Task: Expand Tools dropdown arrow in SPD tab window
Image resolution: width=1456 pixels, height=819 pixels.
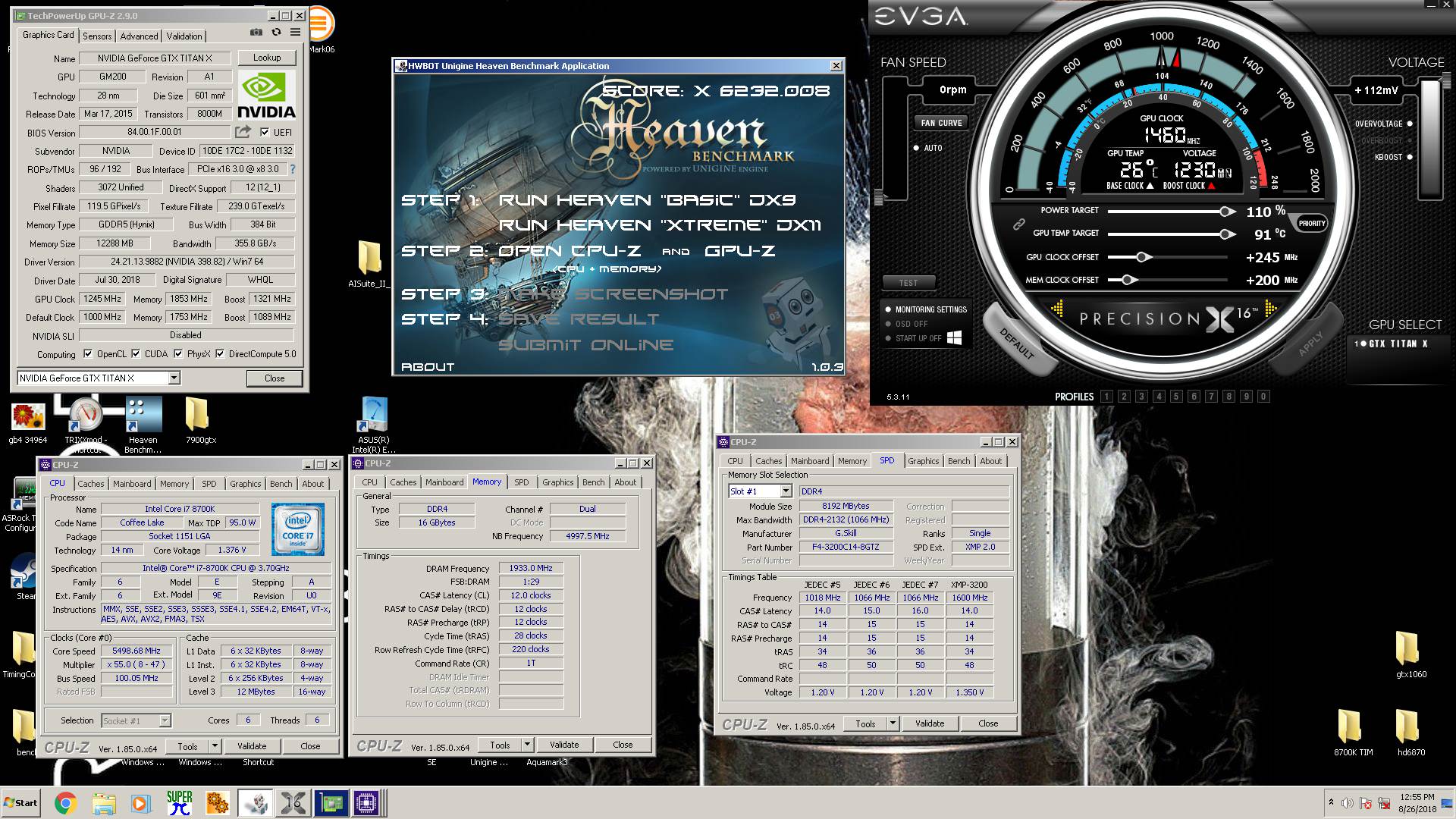Action: [893, 723]
